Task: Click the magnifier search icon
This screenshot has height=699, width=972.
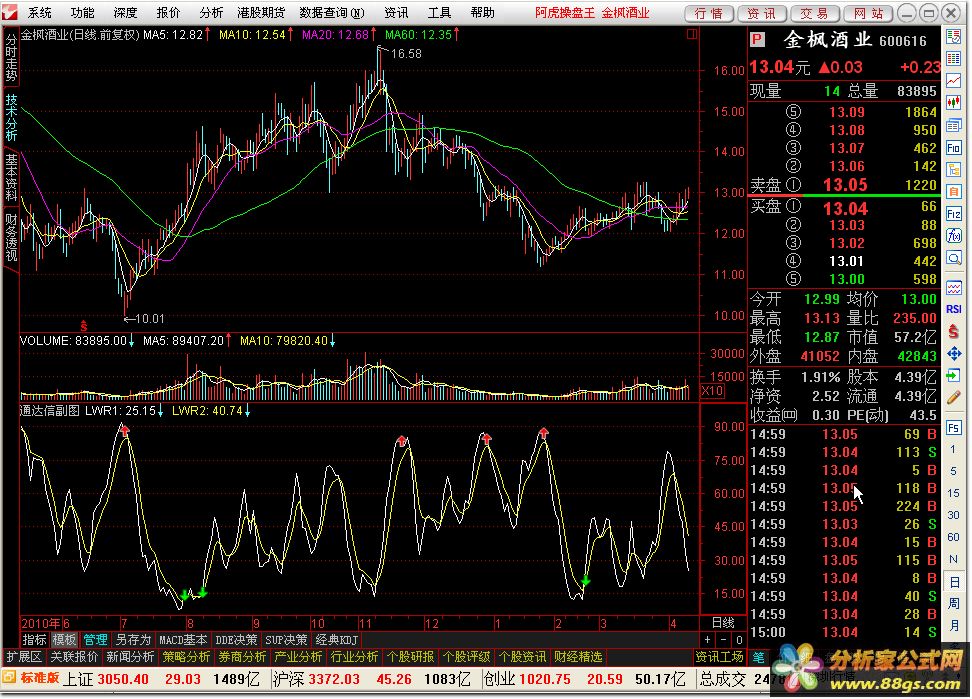Action: click(x=953, y=258)
